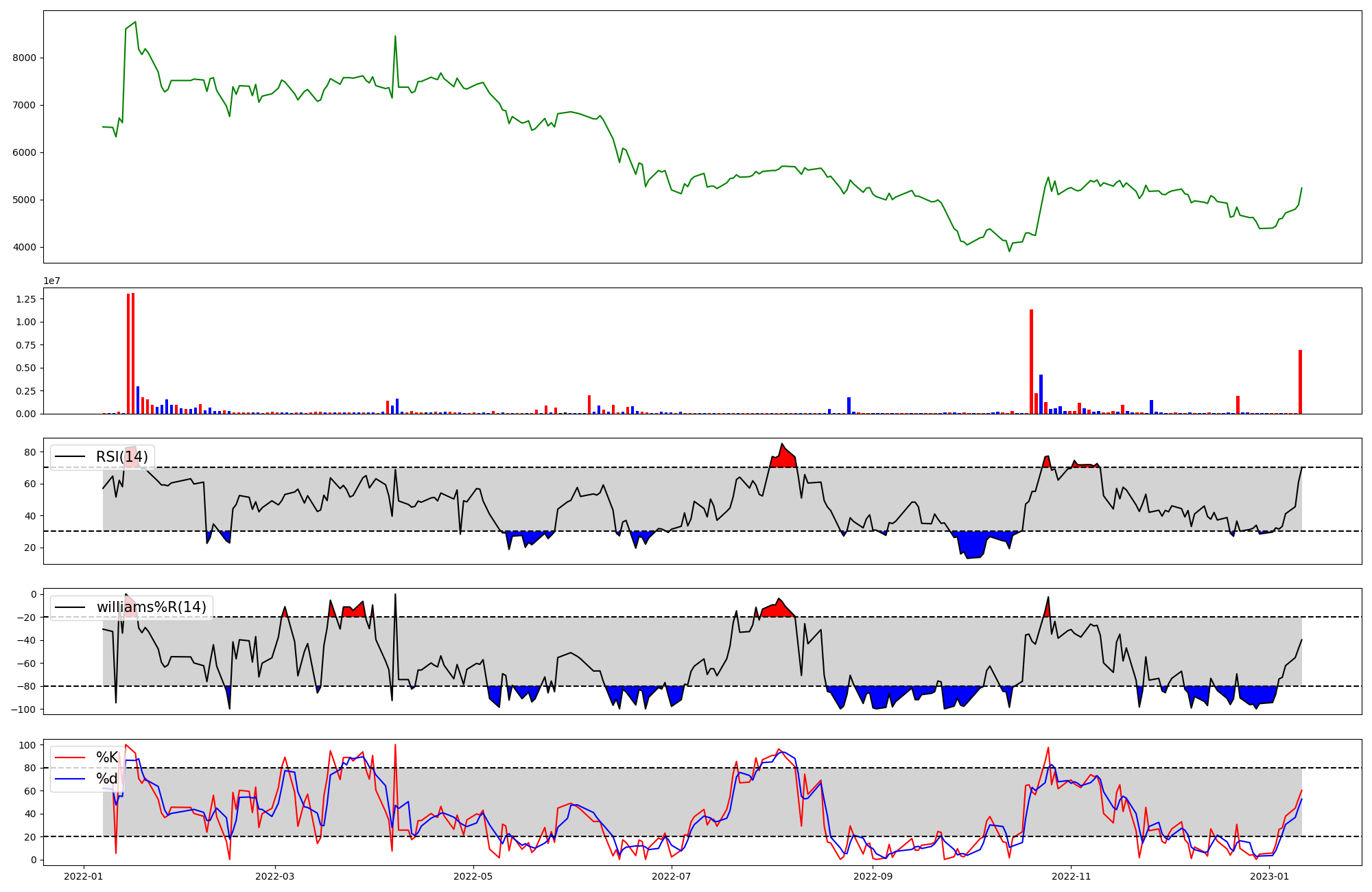Click the green price spike in April 2022

pos(395,38)
